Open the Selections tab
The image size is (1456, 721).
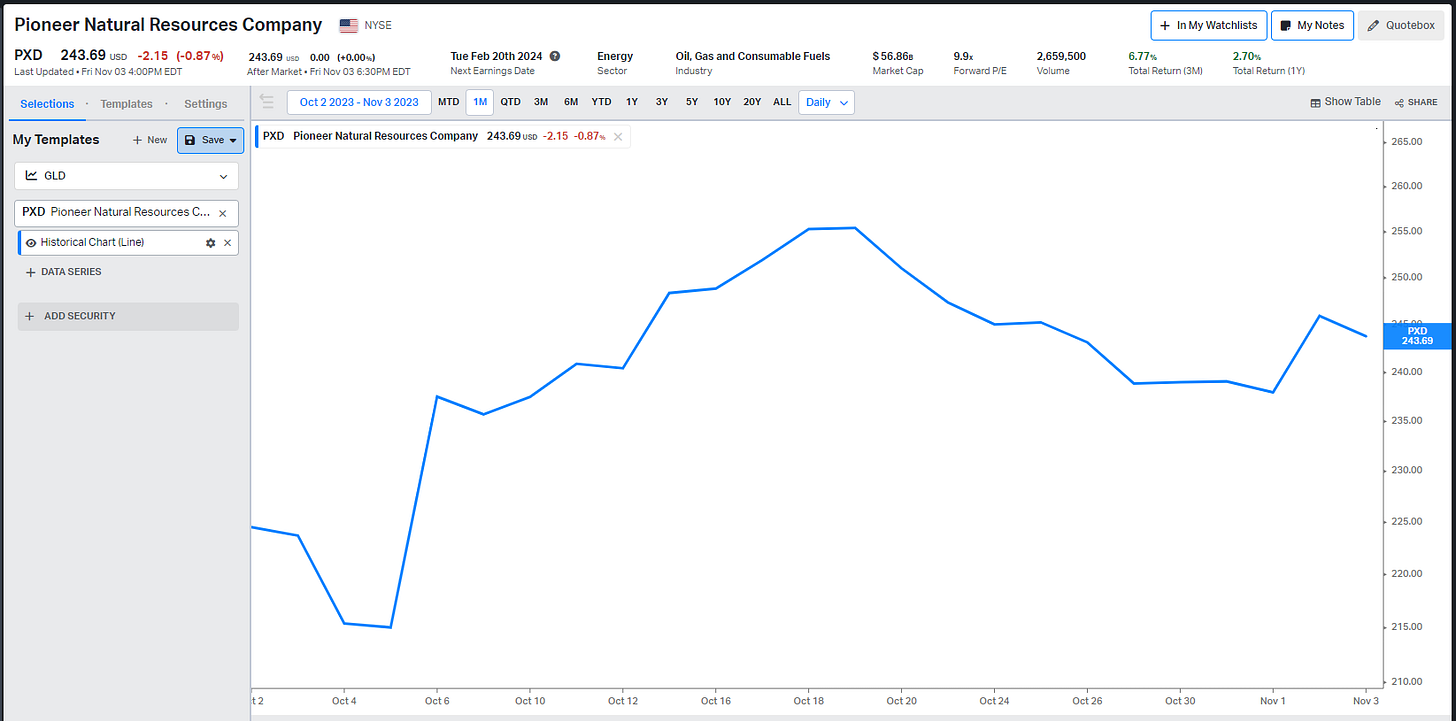pos(47,104)
